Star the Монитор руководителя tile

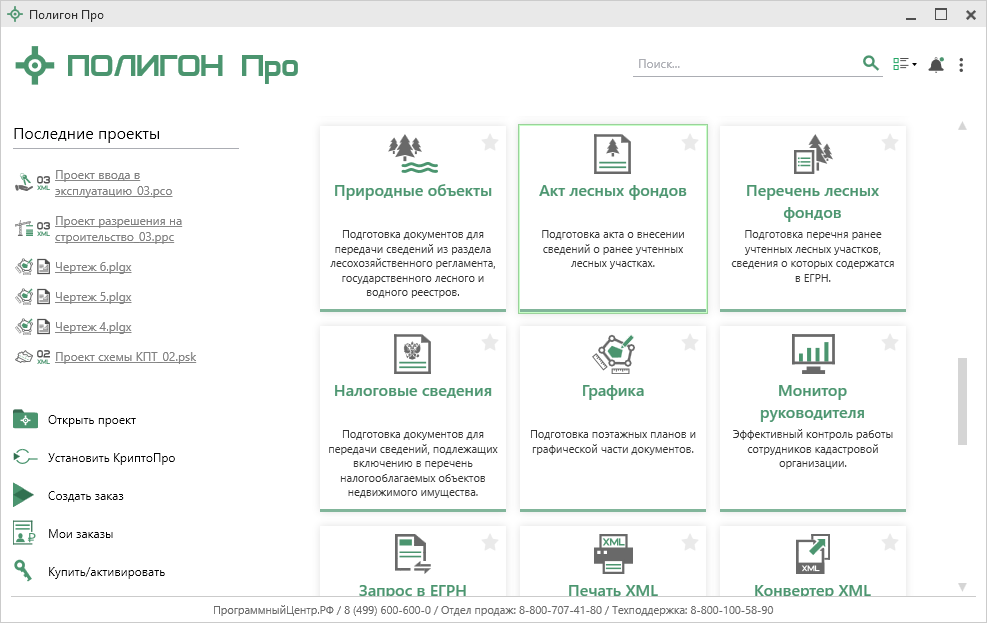890,343
